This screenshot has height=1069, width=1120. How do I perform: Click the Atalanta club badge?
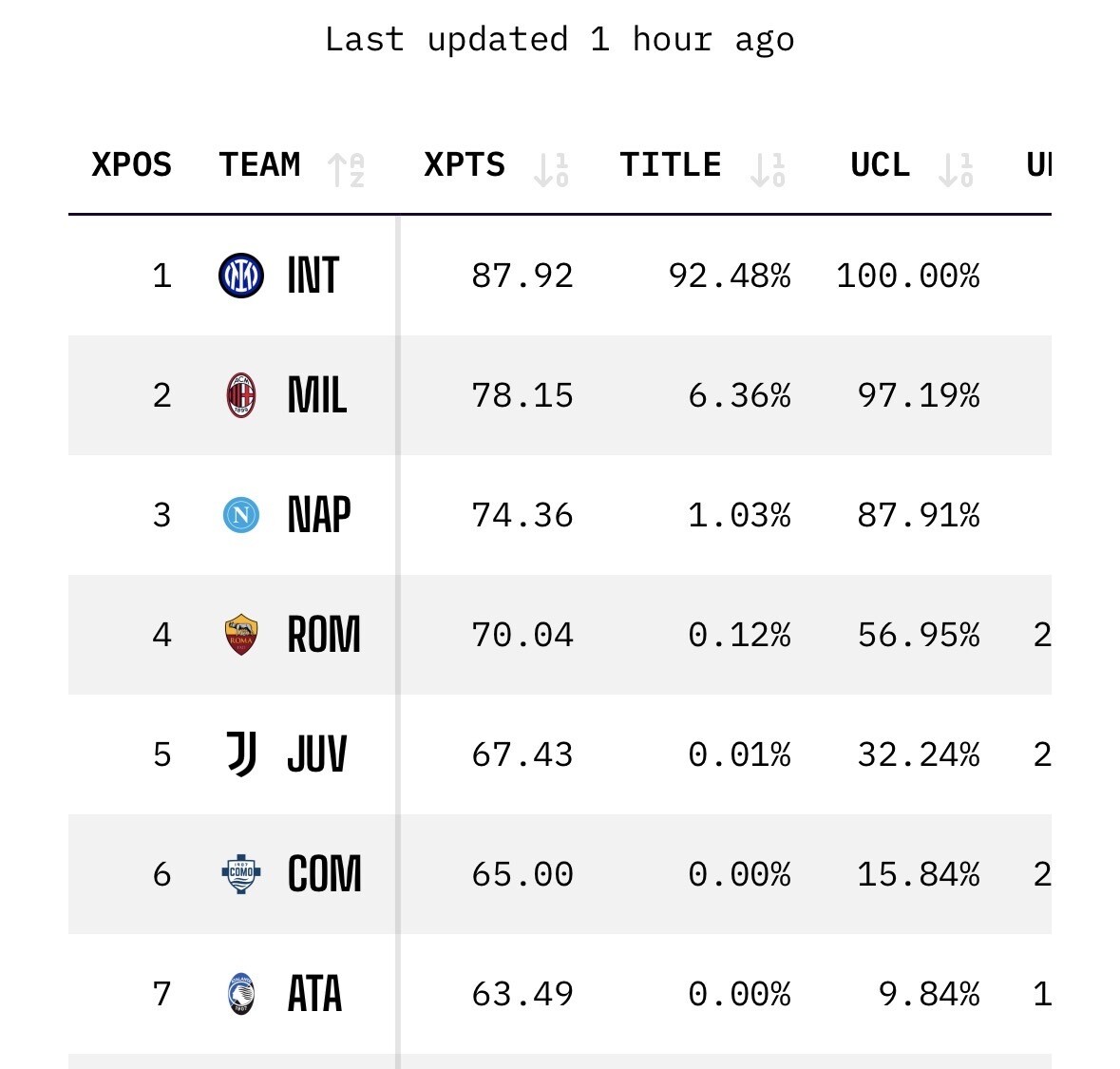coord(241,994)
